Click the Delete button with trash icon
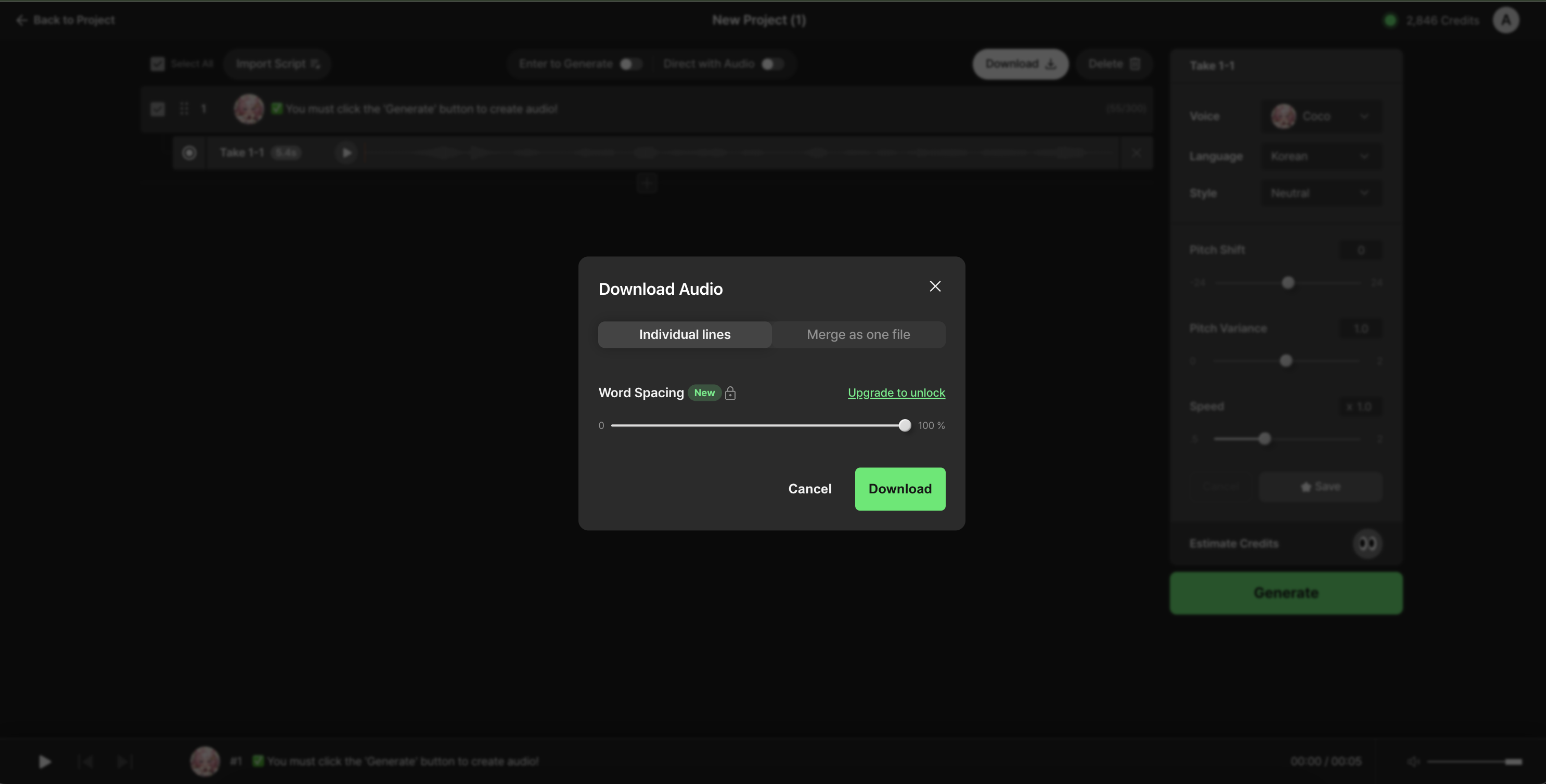Image resolution: width=1546 pixels, height=784 pixels. tap(1114, 63)
